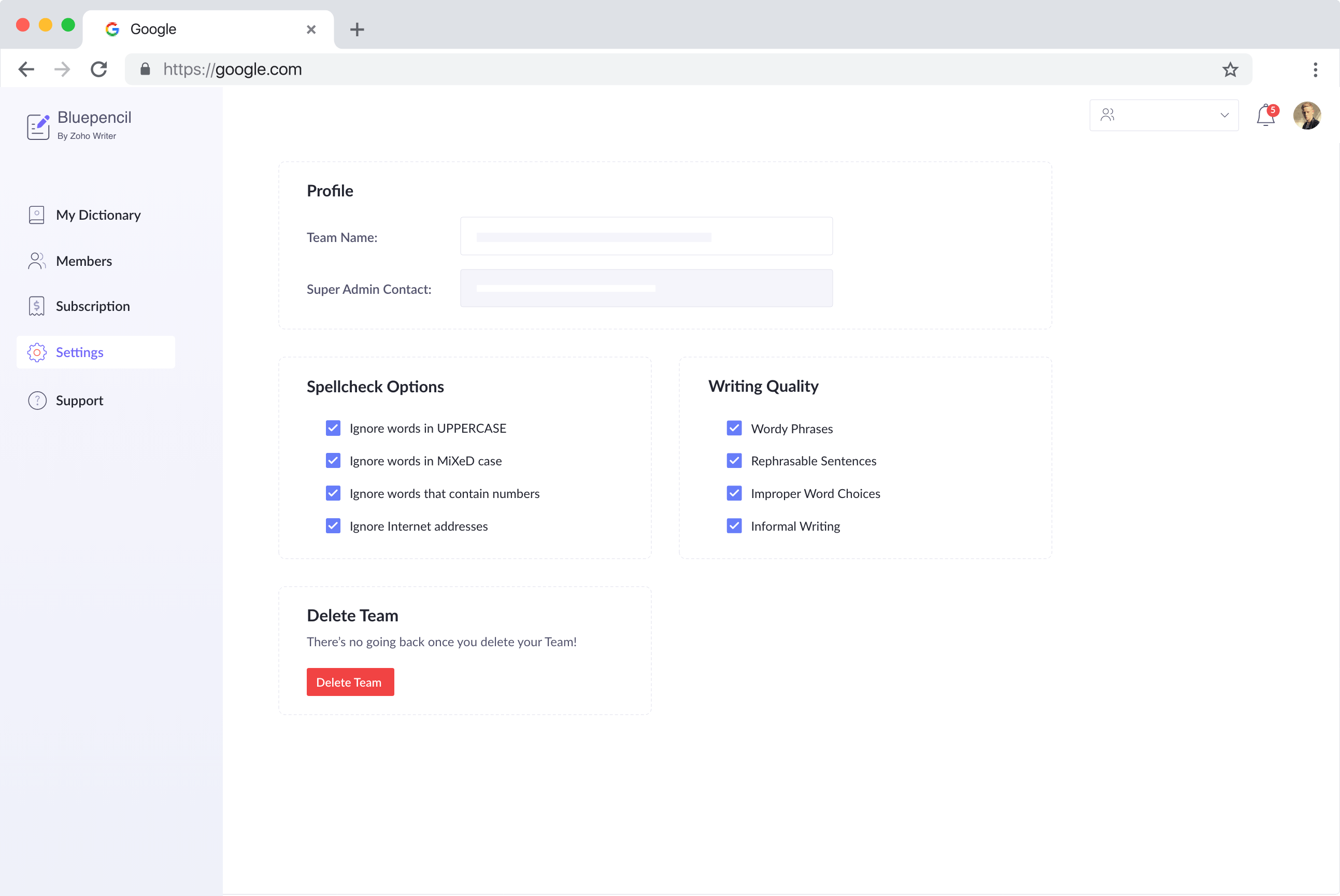This screenshot has width=1340, height=896.
Task: Click the Support menu item
Action: point(80,400)
